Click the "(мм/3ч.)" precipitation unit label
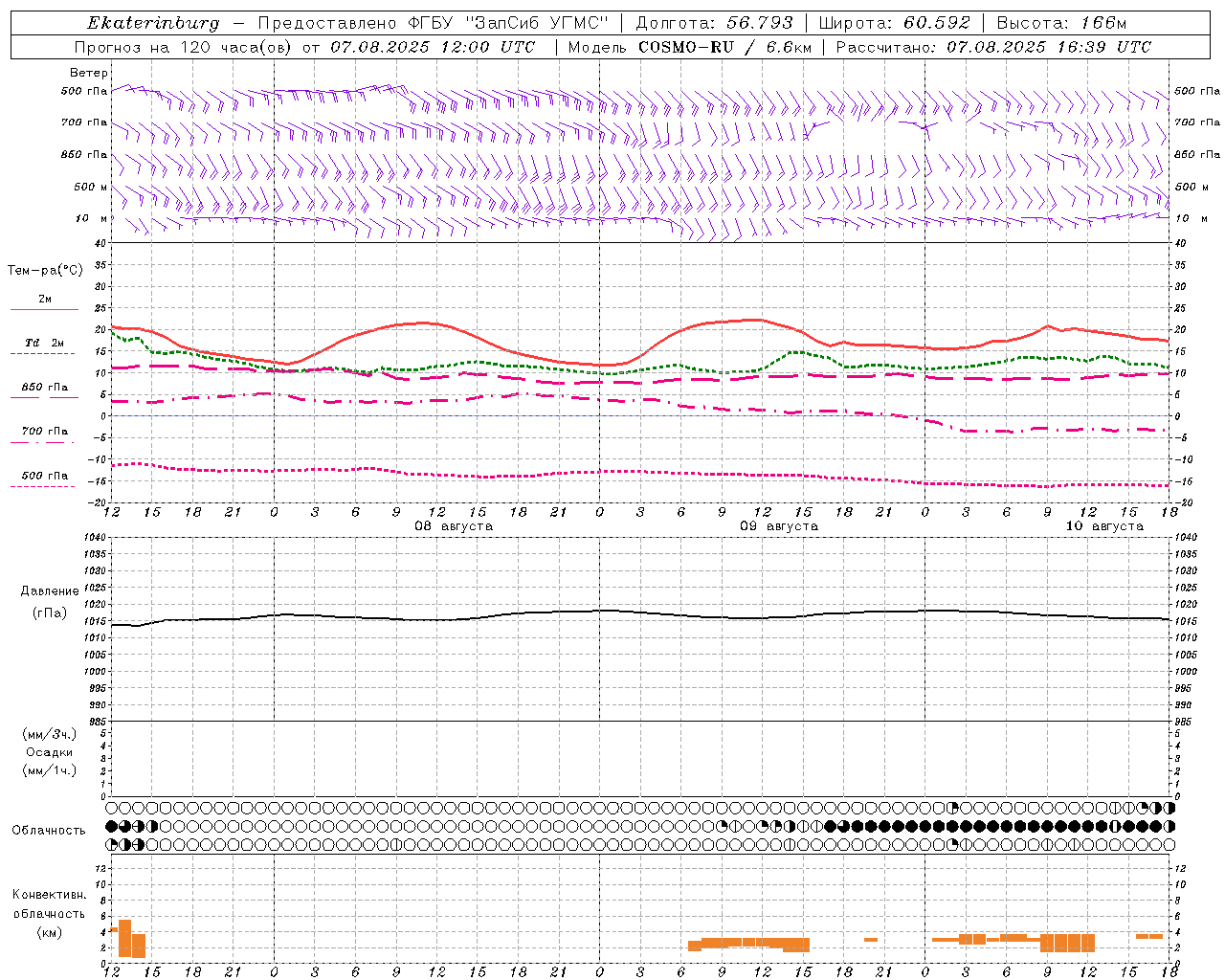 pos(50,734)
